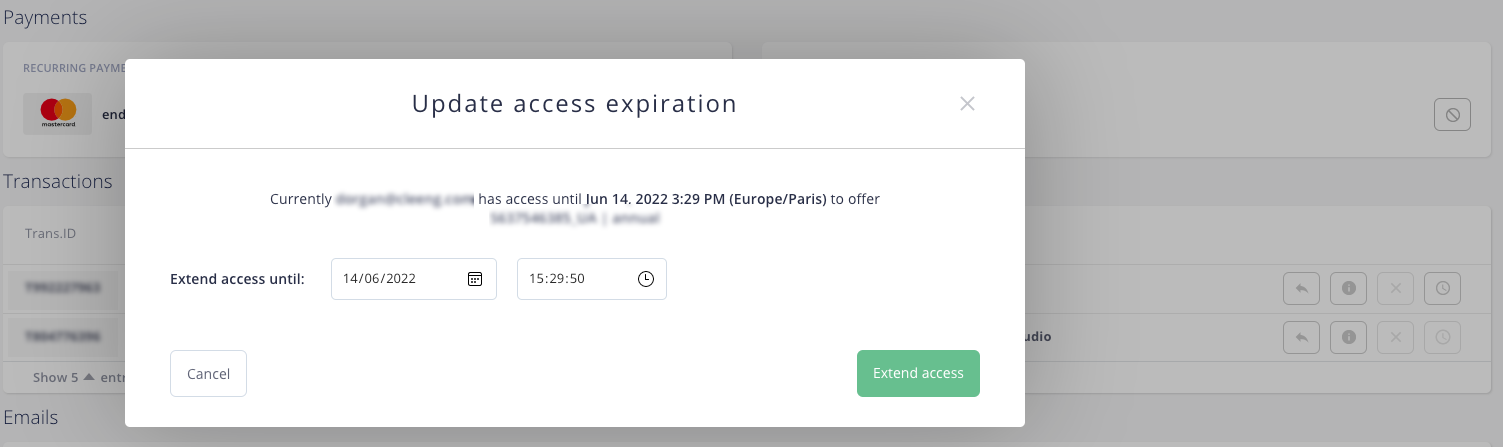
Task: Click the 14/06/2022 date input
Action: click(x=414, y=279)
